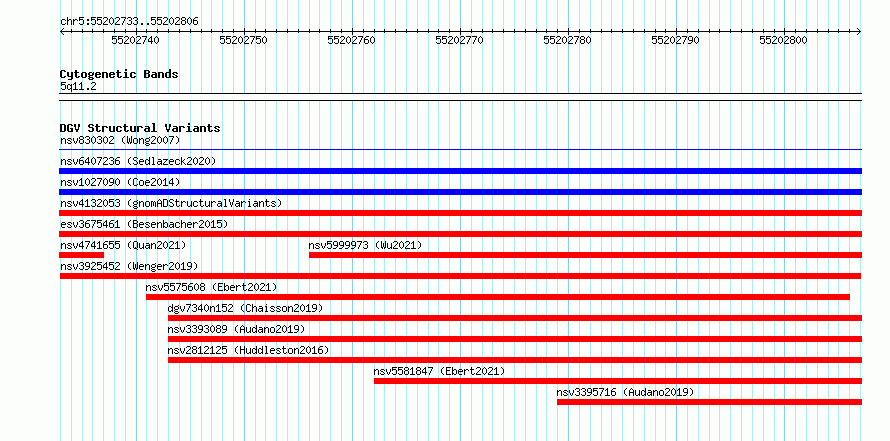Image resolution: width=890 pixels, height=441 pixels.
Task: Click the red bar for nsv4132053
Action: click(x=461, y=213)
